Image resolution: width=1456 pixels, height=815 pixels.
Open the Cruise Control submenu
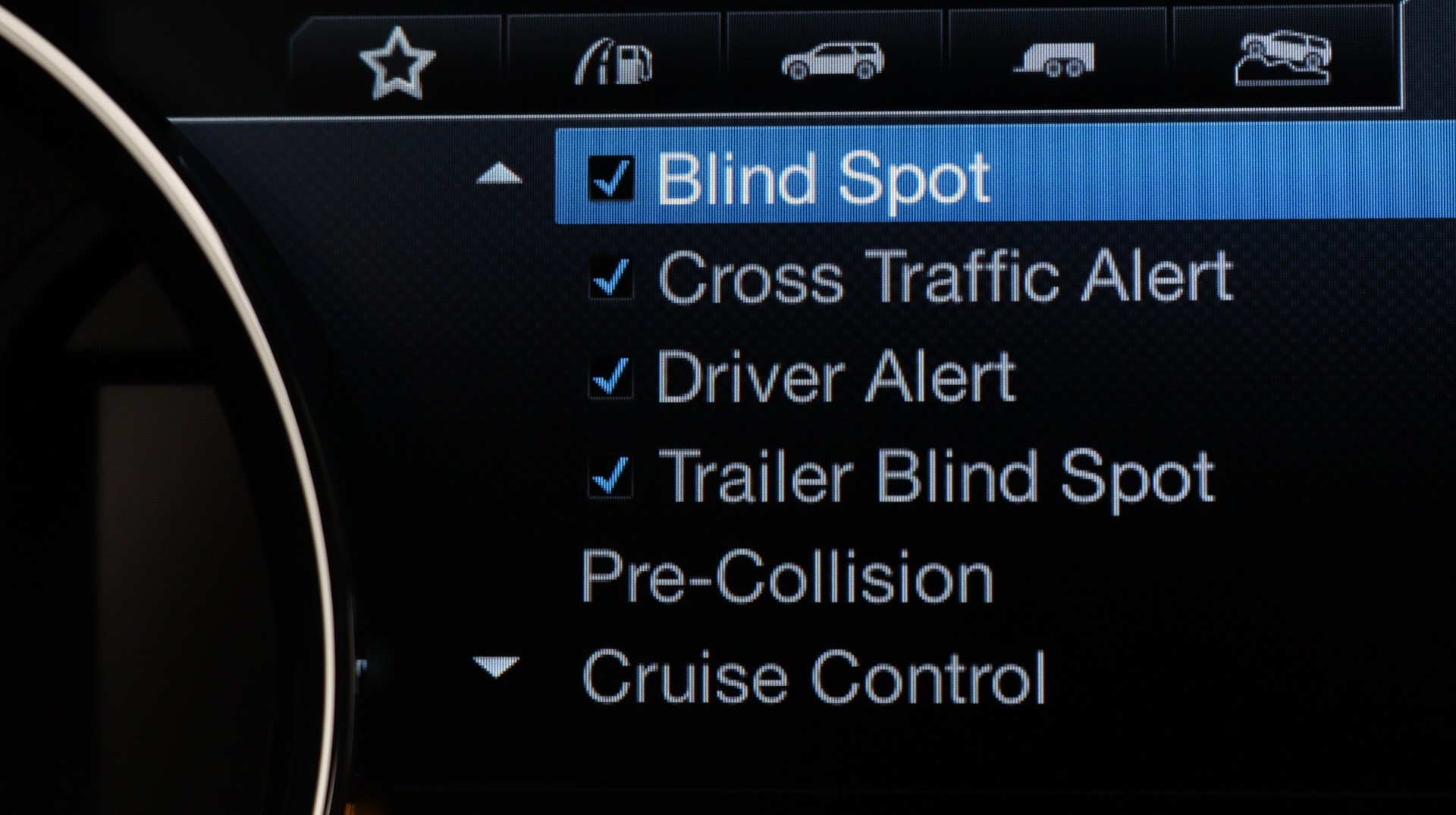(x=814, y=676)
